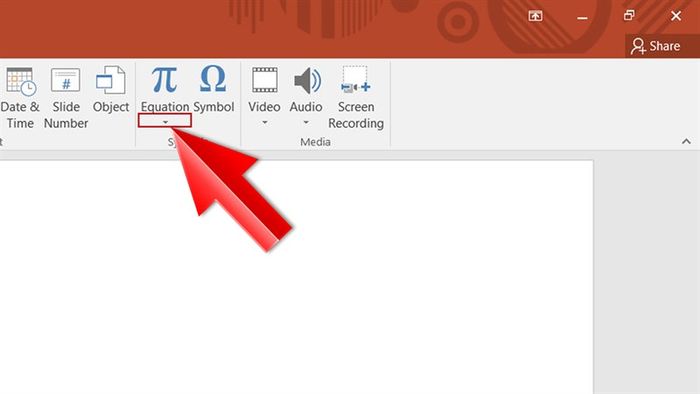Viewport: 700px width, 394px height.
Task: Click the Video film icon
Action: (265, 80)
